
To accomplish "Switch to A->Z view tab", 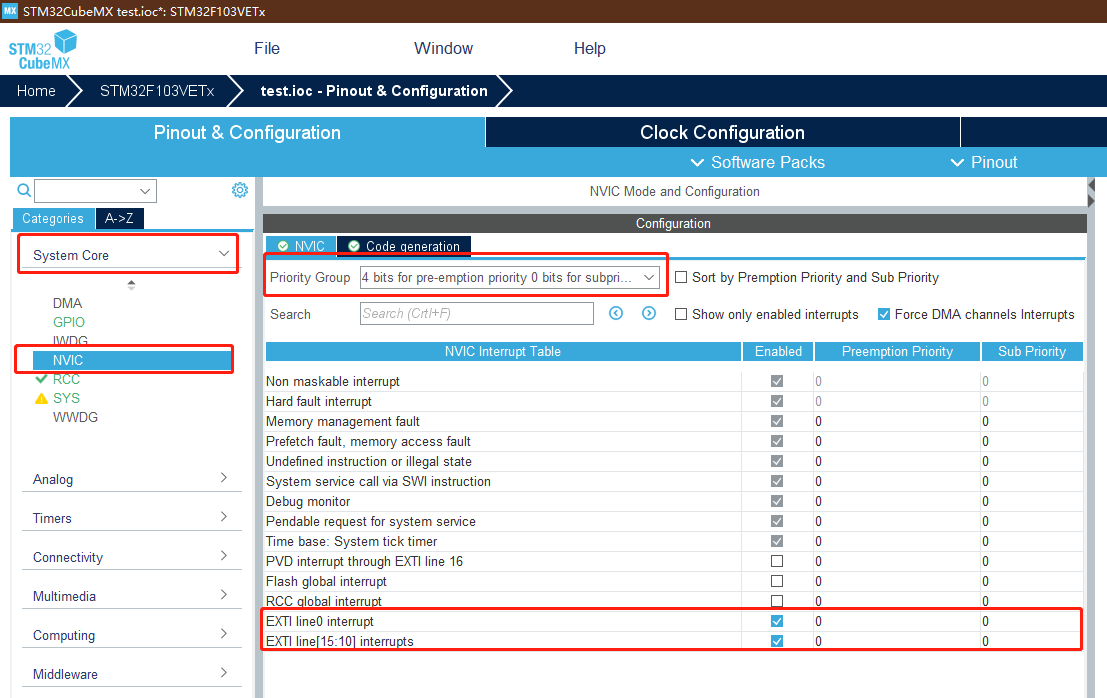I will tap(119, 218).
